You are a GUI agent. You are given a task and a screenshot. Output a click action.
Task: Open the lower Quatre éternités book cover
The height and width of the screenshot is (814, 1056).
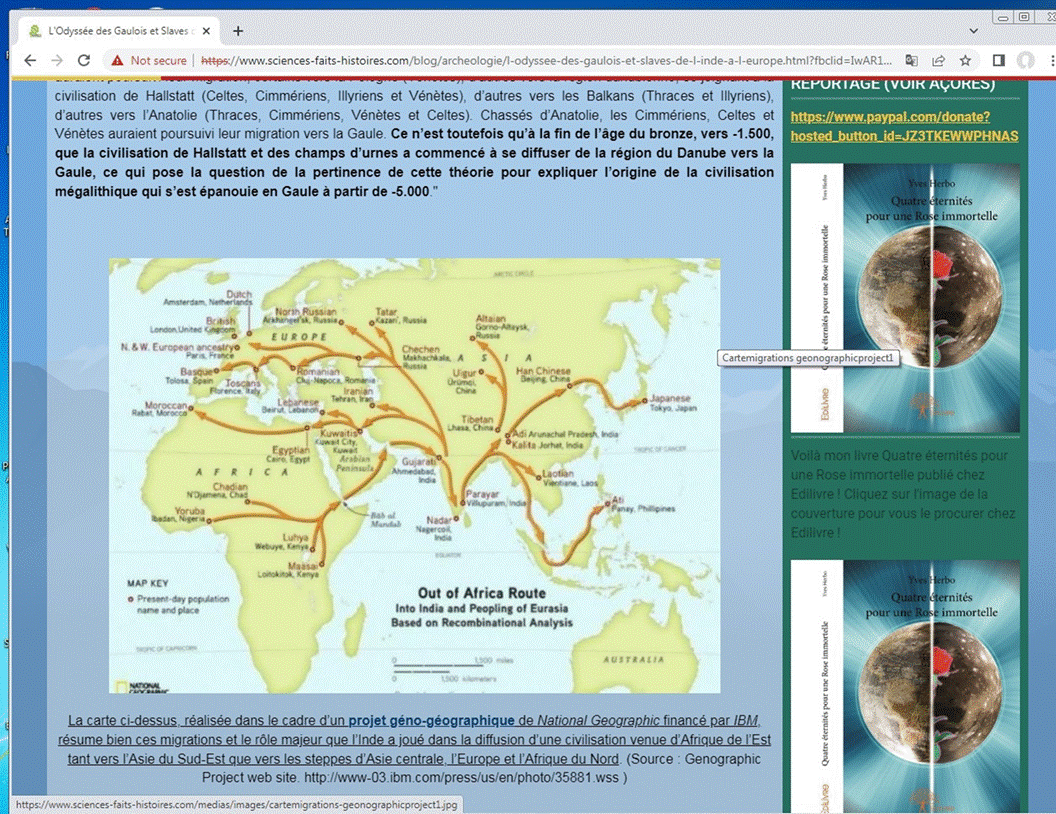pos(905,686)
